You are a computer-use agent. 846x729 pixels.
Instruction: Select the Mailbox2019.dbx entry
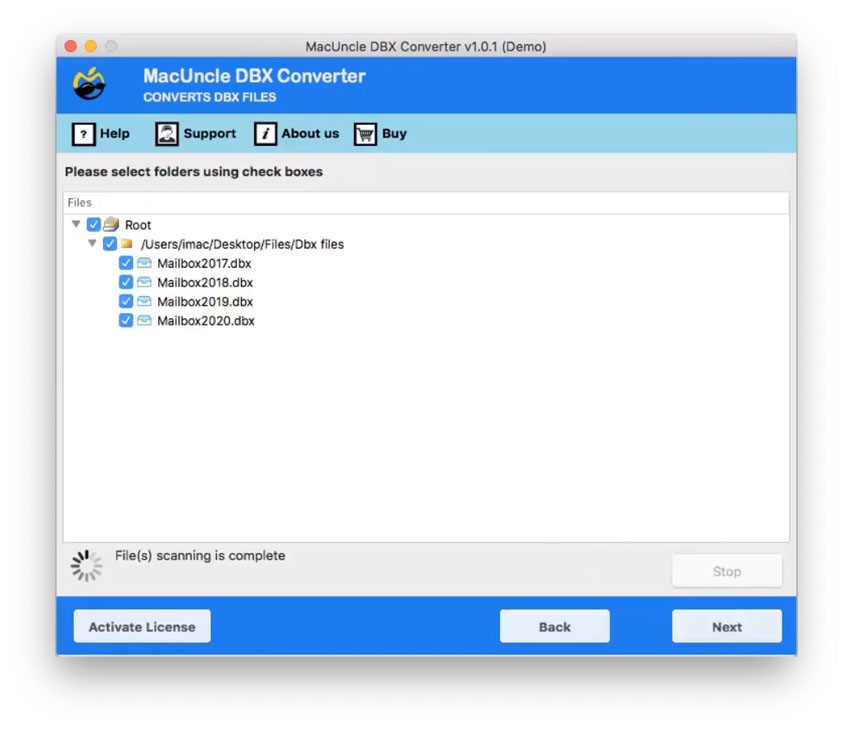coord(206,301)
